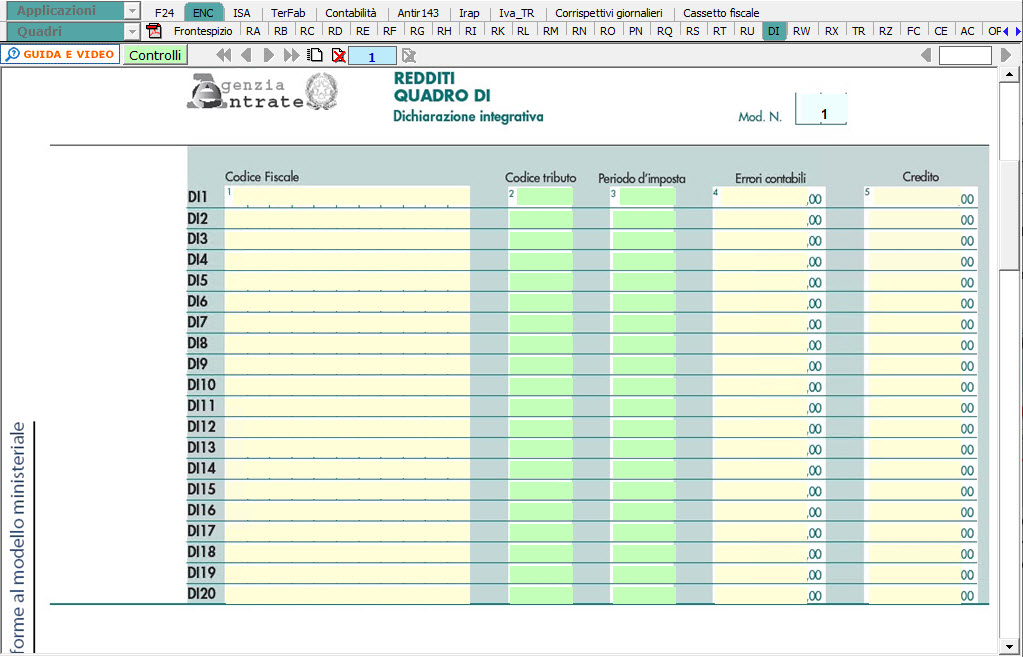
Task: Go to the Irap tab
Action: pos(469,13)
